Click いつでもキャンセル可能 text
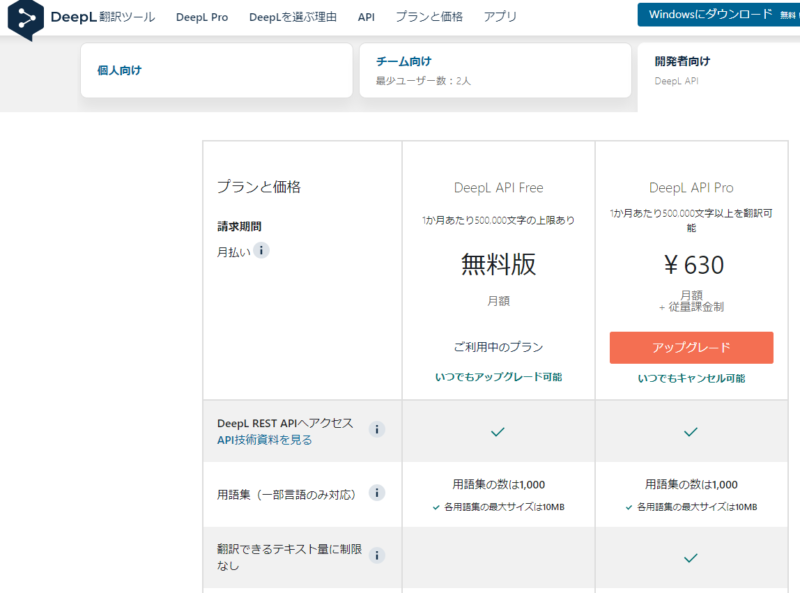800x593 pixels. pyautogui.click(x=691, y=378)
